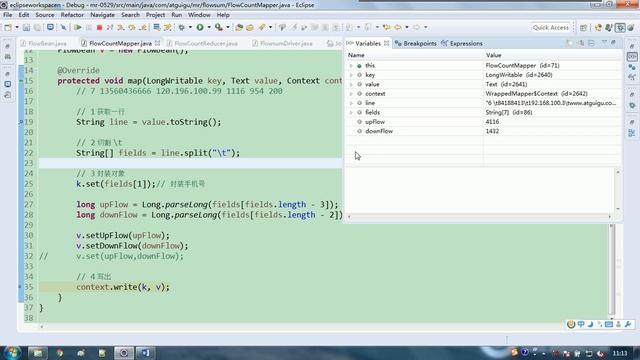This screenshot has width=640, height=360.
Task: Click the Resume debug button
Action: [78, 27]
